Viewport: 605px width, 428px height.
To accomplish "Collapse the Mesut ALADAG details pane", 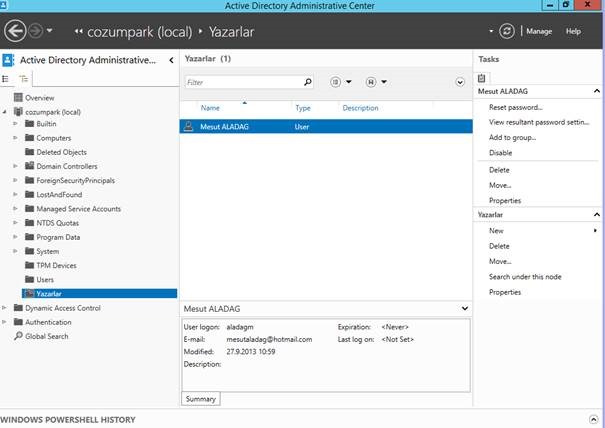I will pos(465,308).
